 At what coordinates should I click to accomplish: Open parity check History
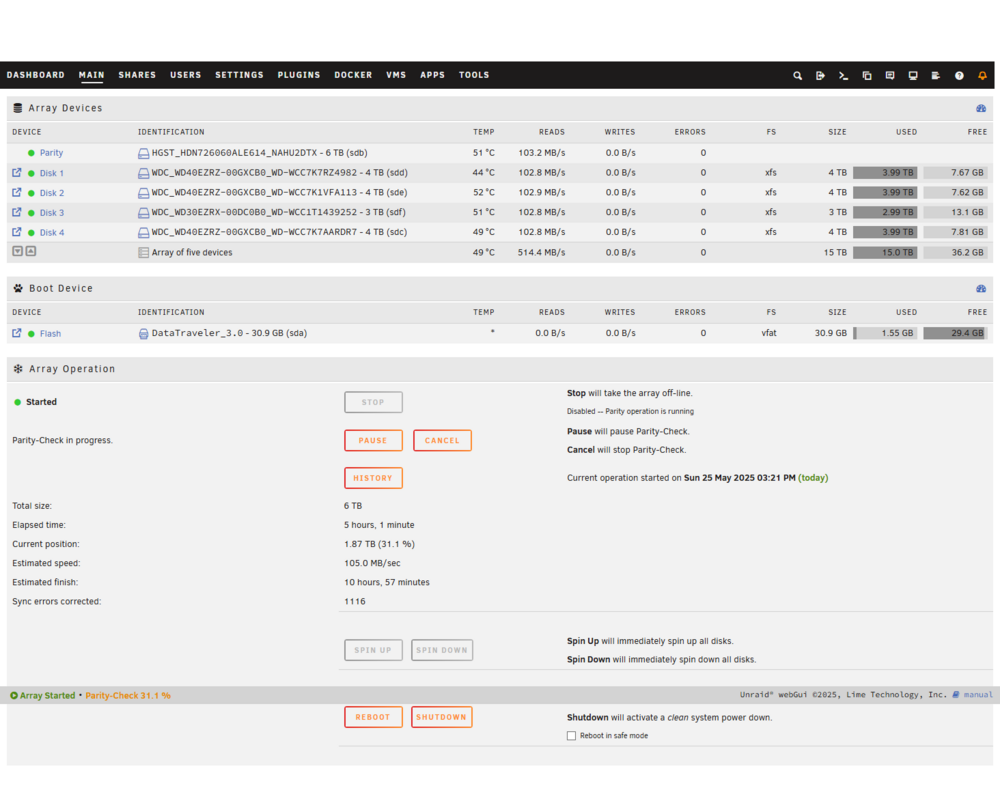(373, 478)
